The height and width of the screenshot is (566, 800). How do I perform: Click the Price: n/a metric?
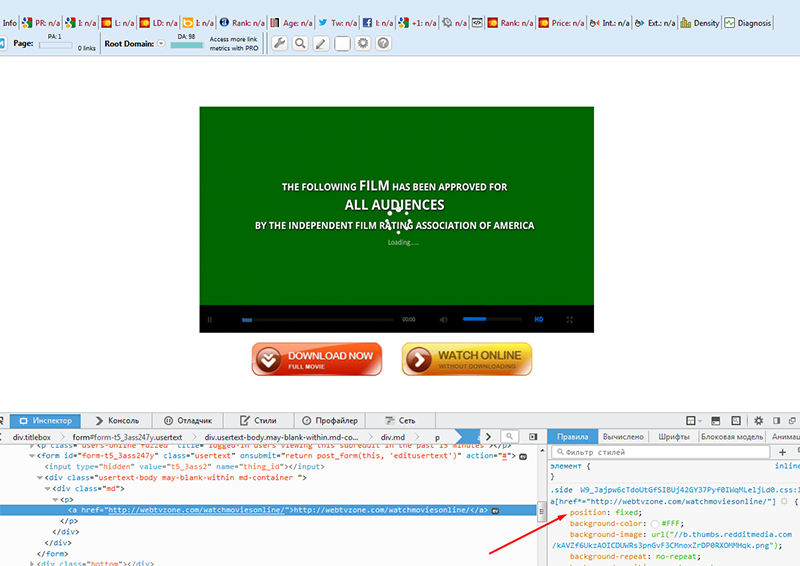coord(561,23)
